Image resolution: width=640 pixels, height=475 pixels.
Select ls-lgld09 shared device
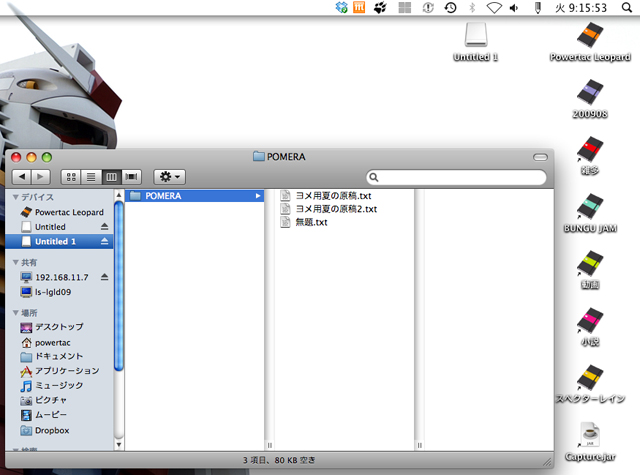click(59, 292)
